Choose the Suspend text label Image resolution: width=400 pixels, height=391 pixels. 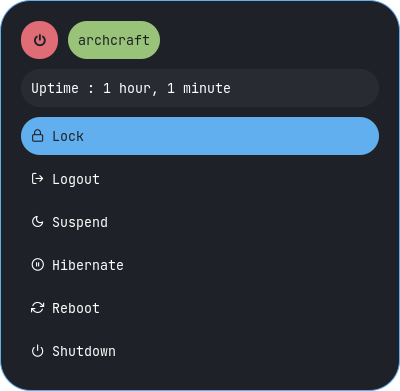click(80, 222)
